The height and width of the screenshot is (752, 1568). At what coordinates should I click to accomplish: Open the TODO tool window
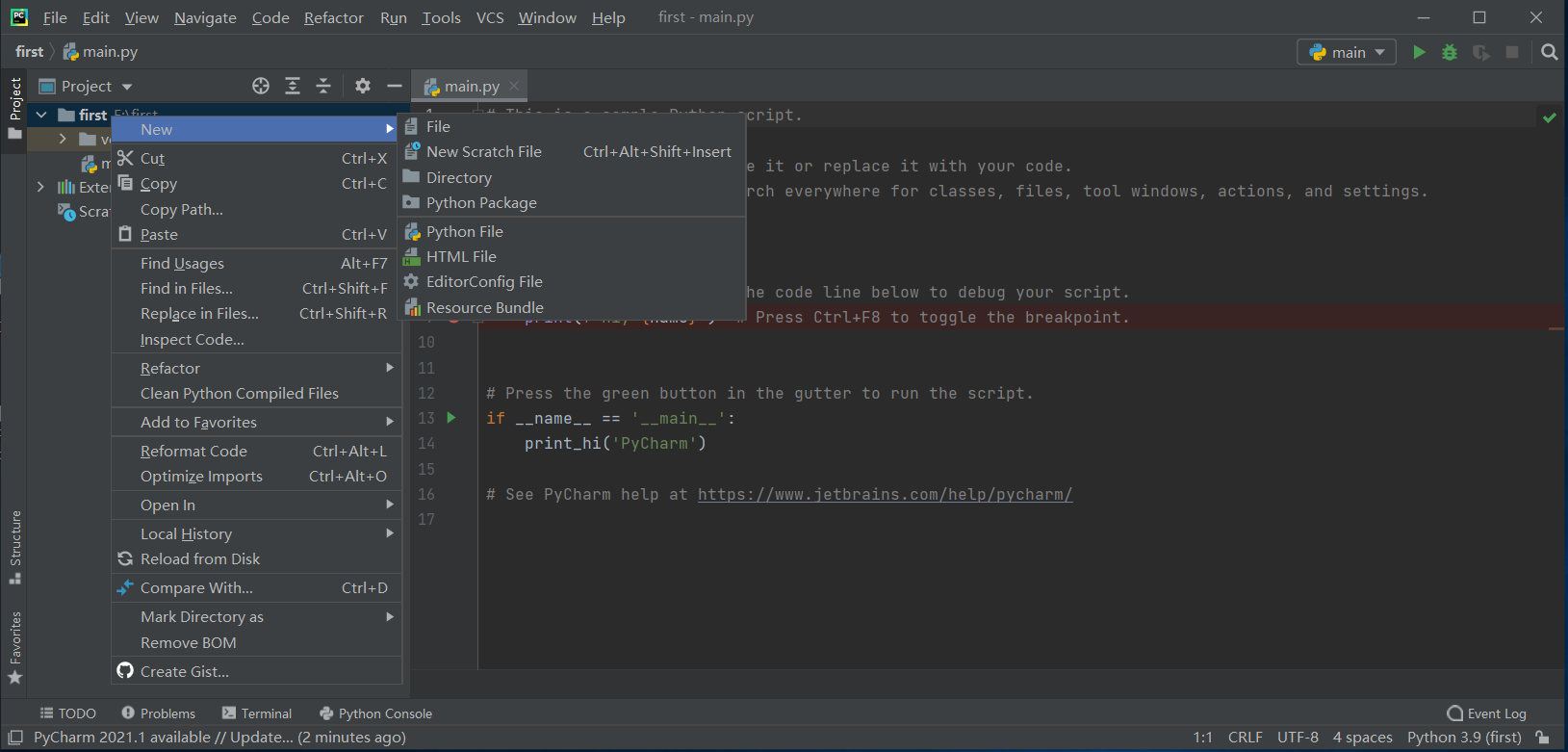point(67,713)
